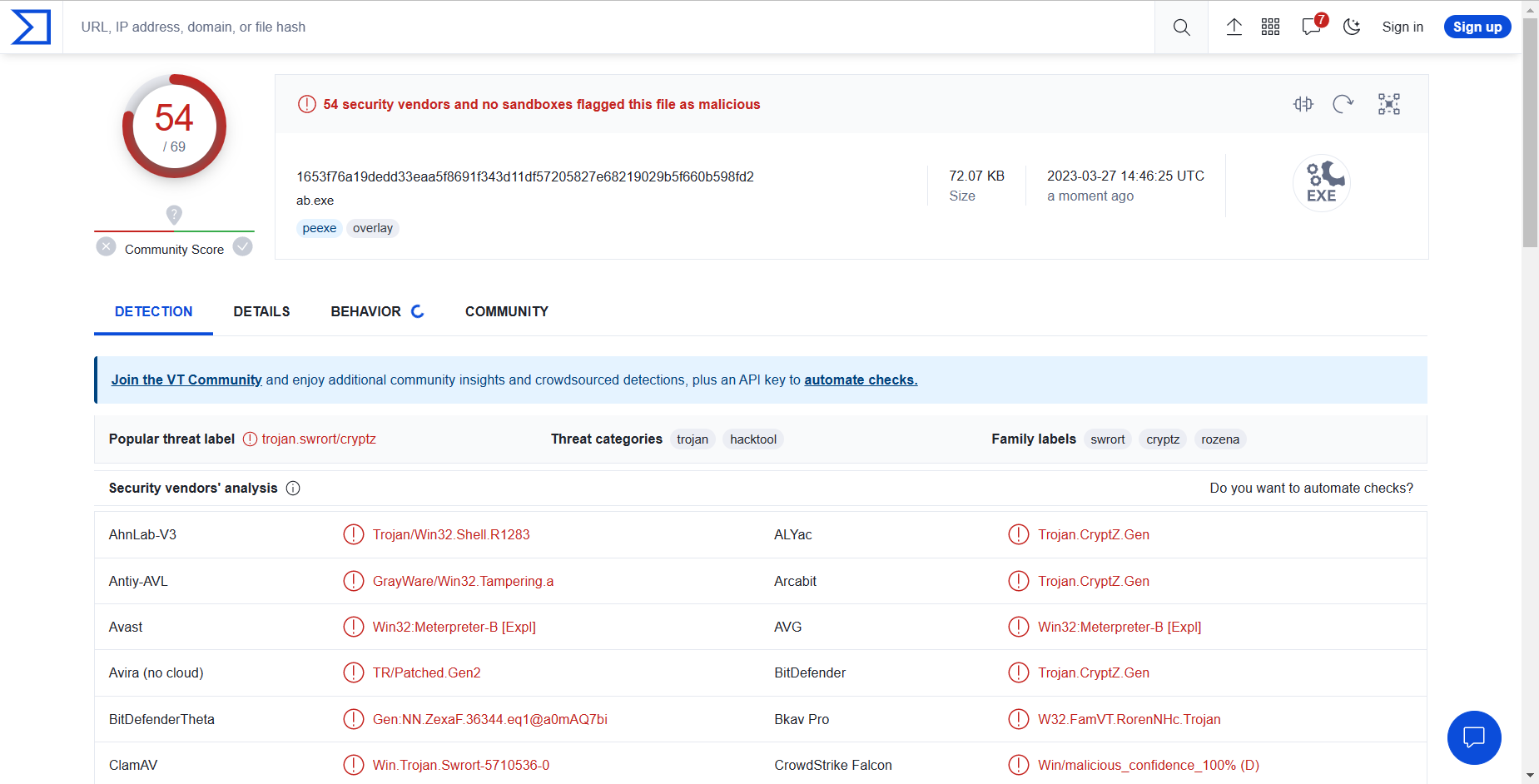Click the ab.exe file name

point(315,201)
